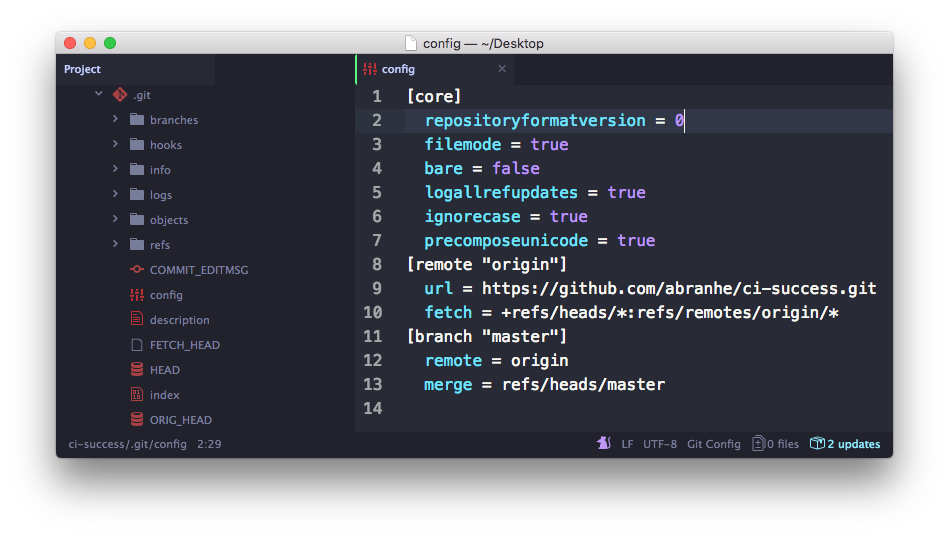
Task: Click the FETCH_HEAD file icon
Action: pyautogui.click(x=137, y=344)
